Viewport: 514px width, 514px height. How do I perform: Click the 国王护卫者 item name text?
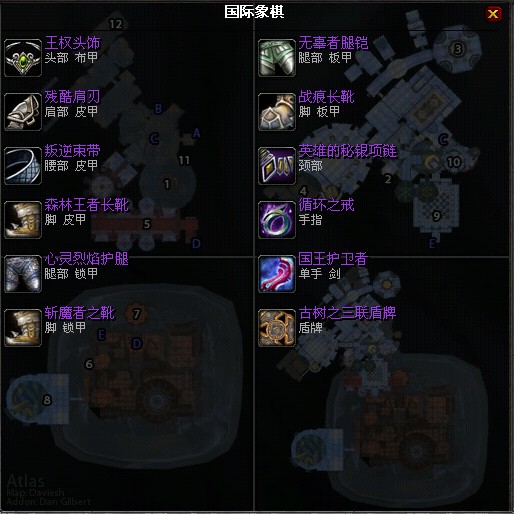pyautogui.click(x=333, y=259)
